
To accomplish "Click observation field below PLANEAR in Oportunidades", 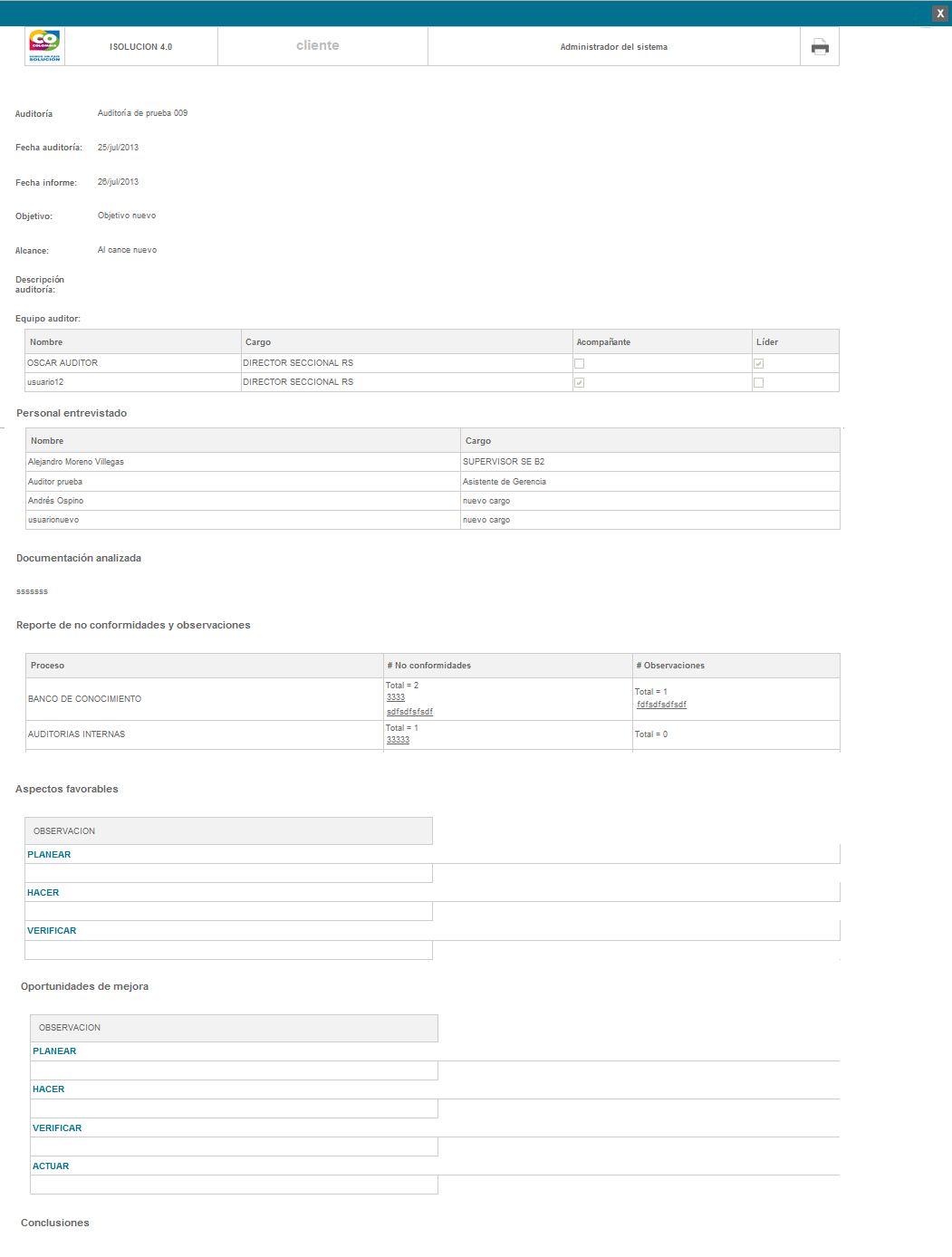I will pos(234,1070).
